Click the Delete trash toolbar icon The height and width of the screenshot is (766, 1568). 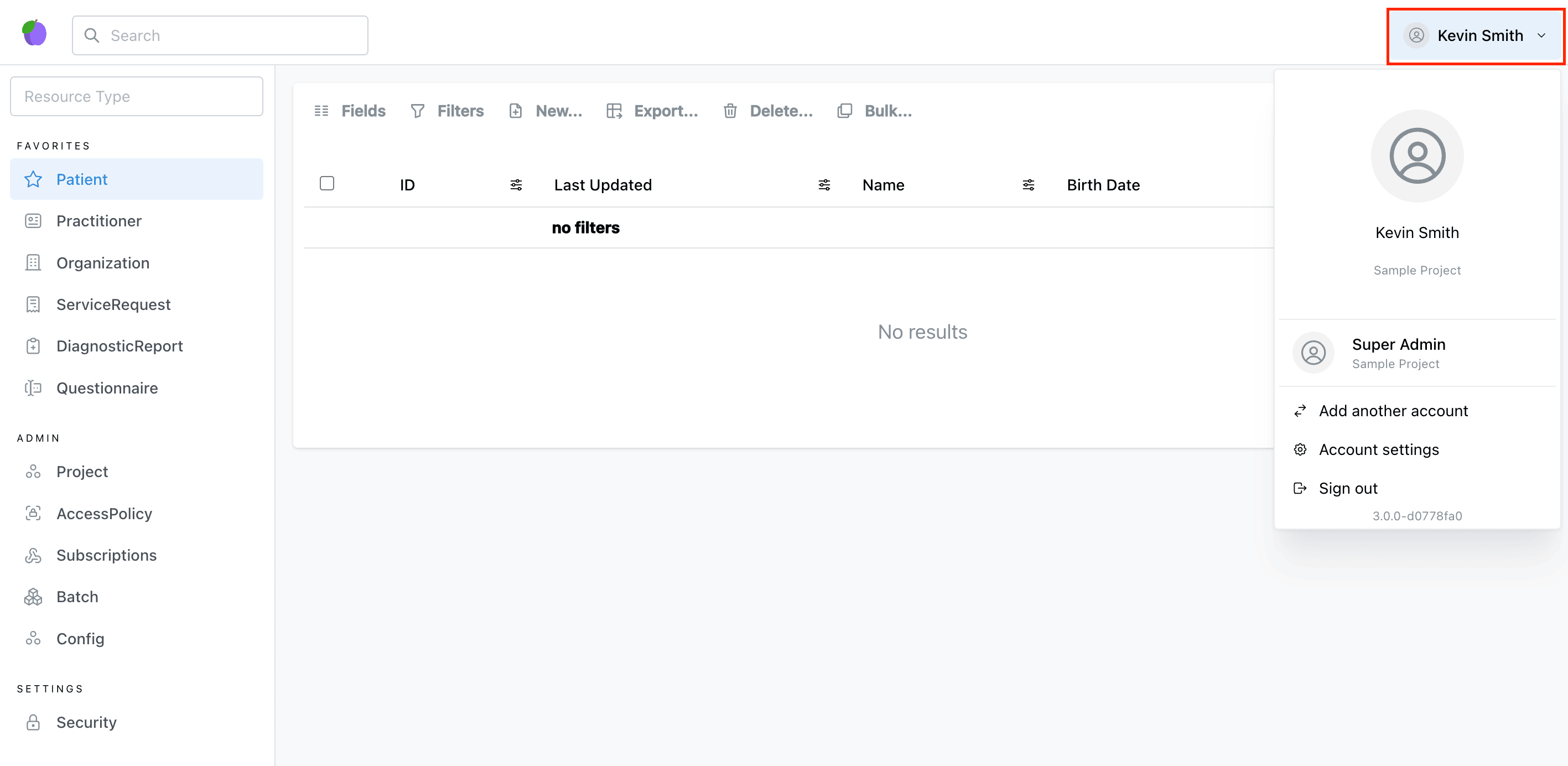click(730, 111)
